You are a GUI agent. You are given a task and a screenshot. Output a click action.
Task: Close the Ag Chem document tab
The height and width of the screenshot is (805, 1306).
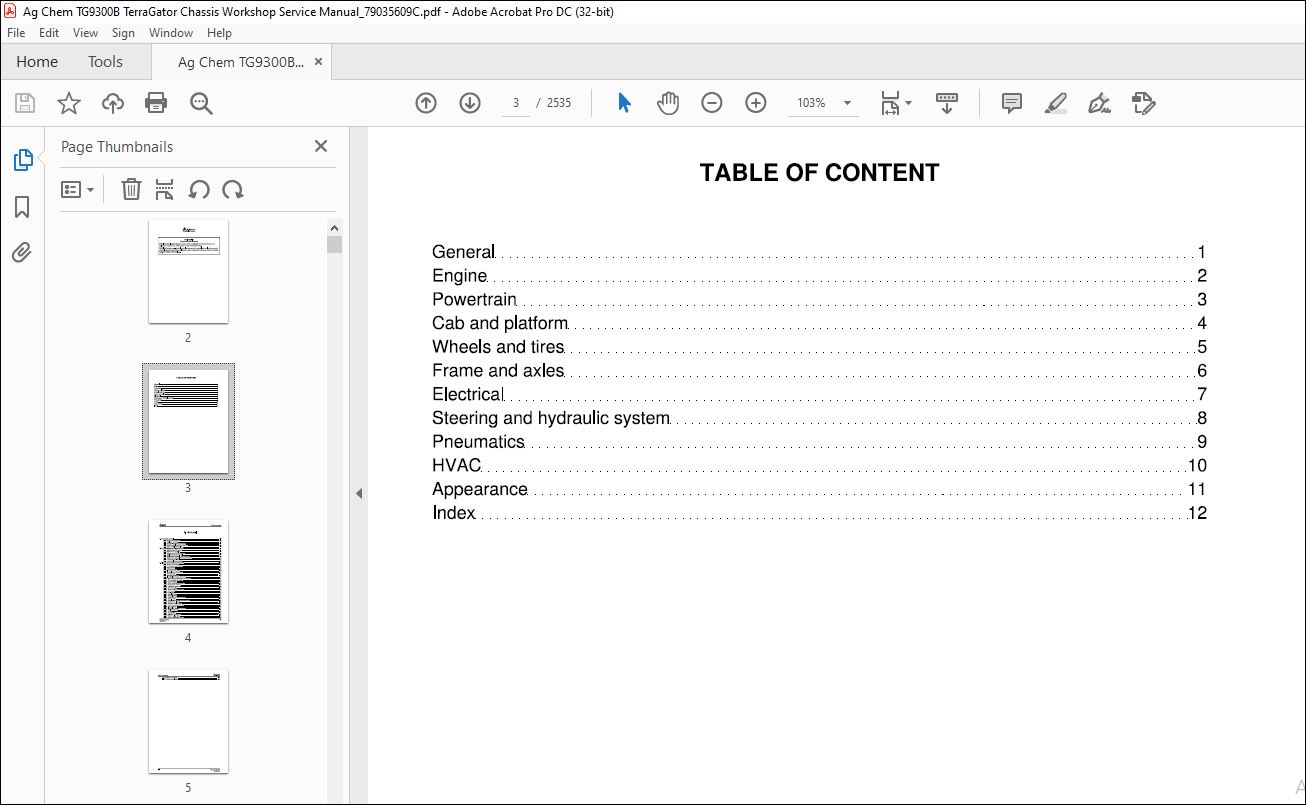pyautogui.click(x=319, y=62)
